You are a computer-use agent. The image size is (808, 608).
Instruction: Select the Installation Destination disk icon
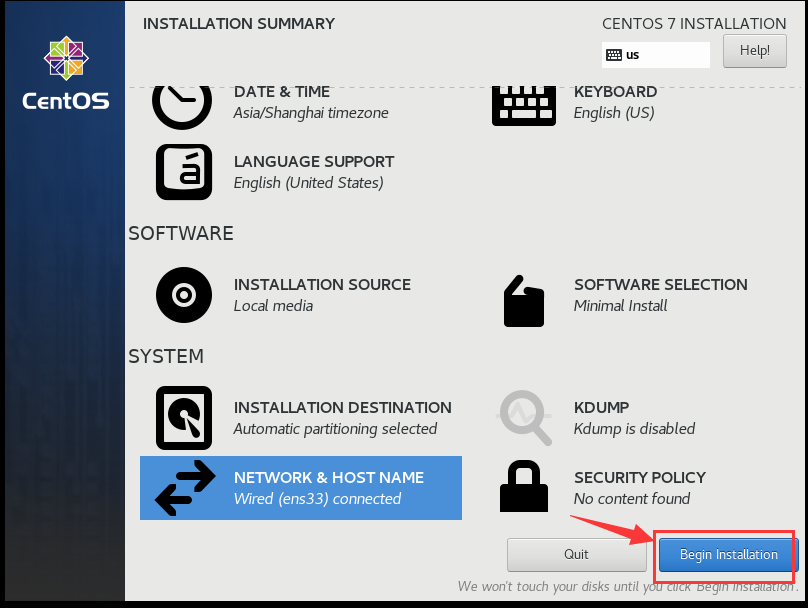tap(183, 418)
